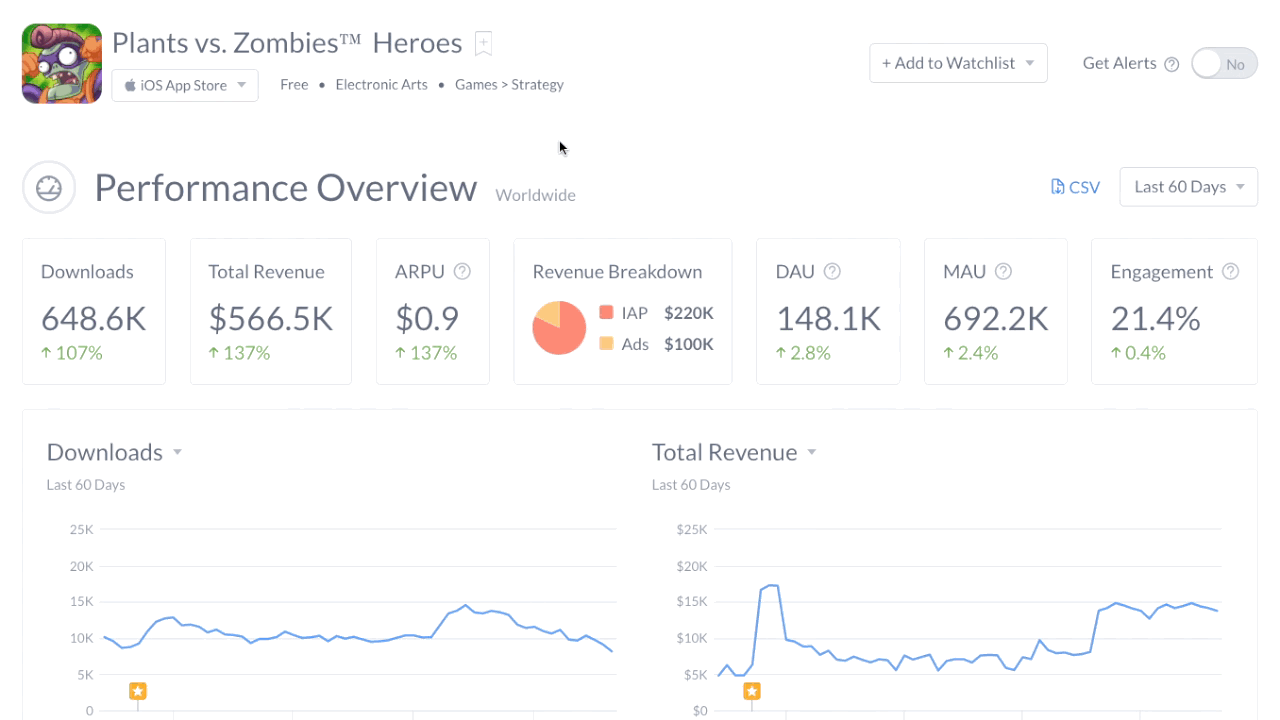Viewport: 1280px width, 720px height.
Task: Select the Revenue Breakdown pie chart
Action: [x=558, y=327]
